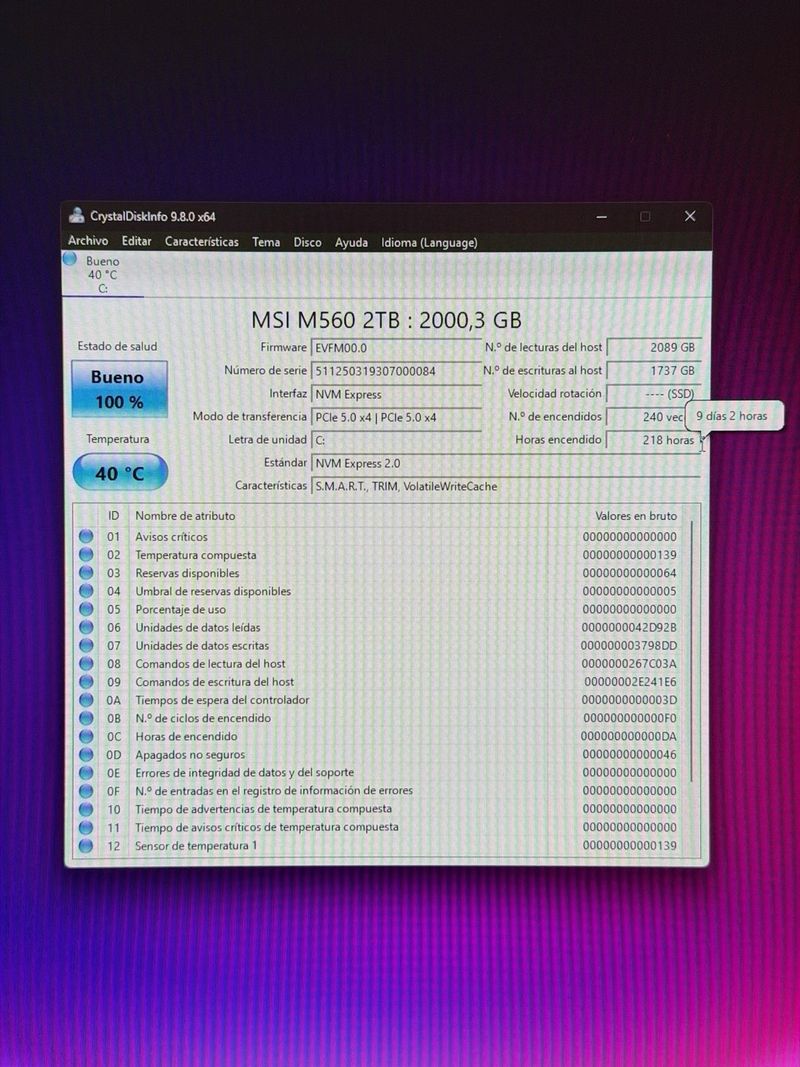Click the Nombre de atributo column header

[x=185, y=516]
